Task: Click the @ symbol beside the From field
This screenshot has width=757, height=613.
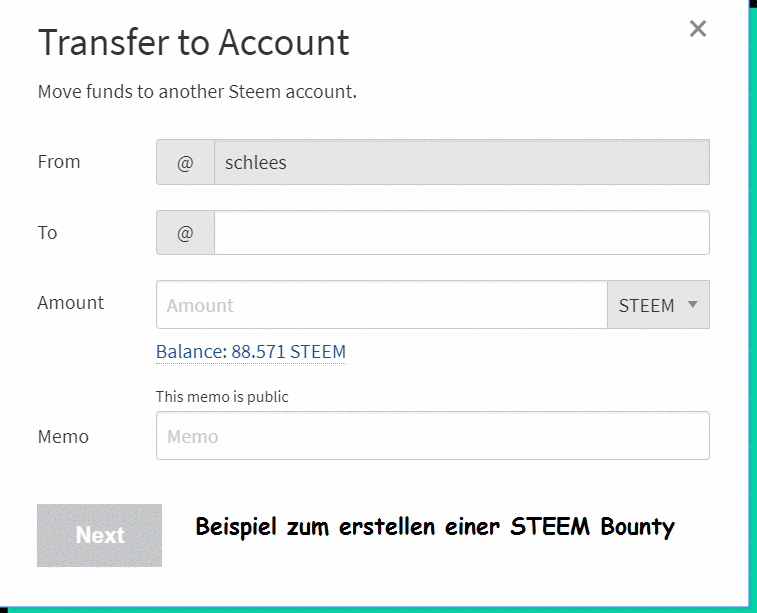Action: click(185, 162)
